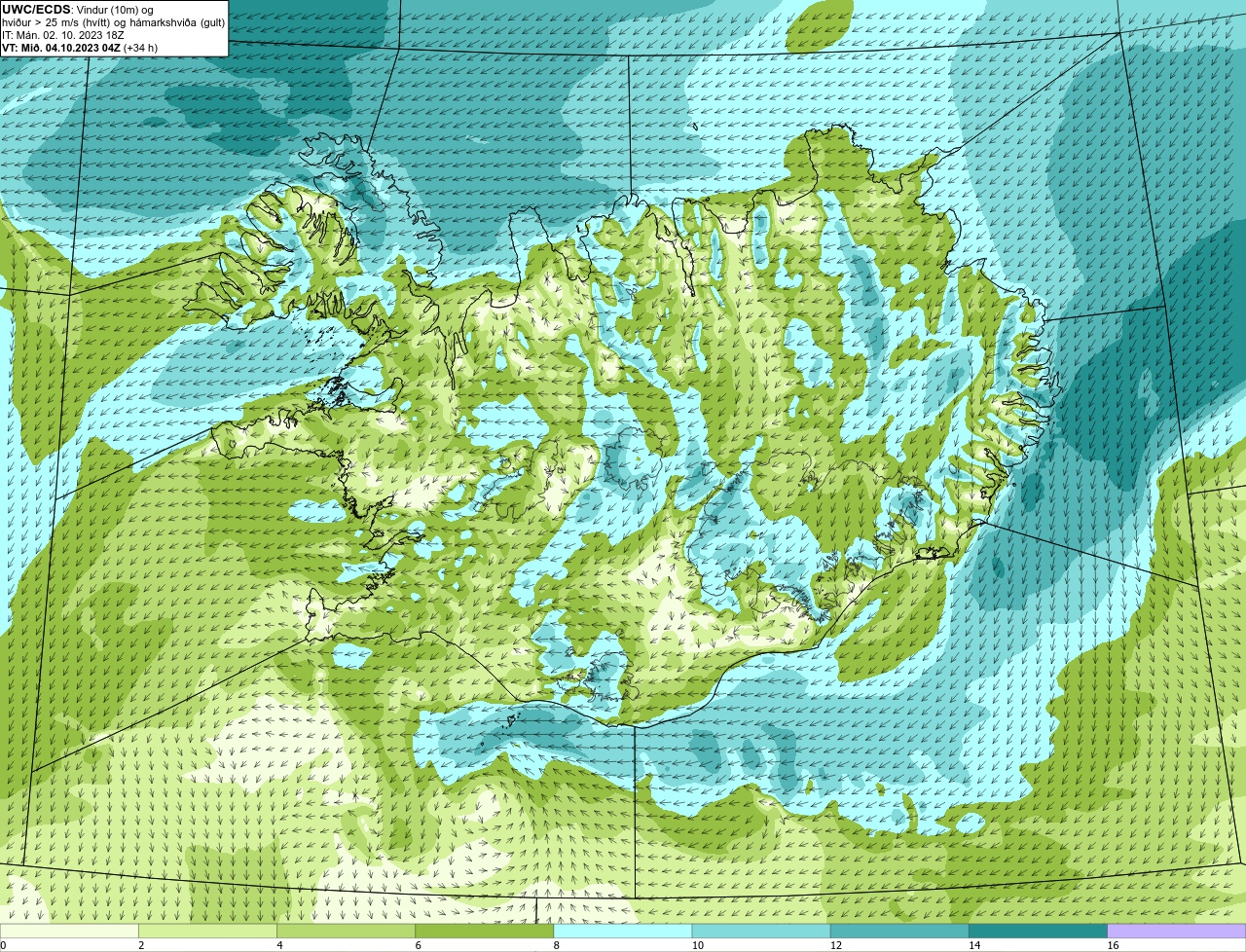The width and height of the screenshot is (1246, 952).
Task: Click the "IT: Mán. 02. 10. 2023 18Z" line
Action: 63,34
